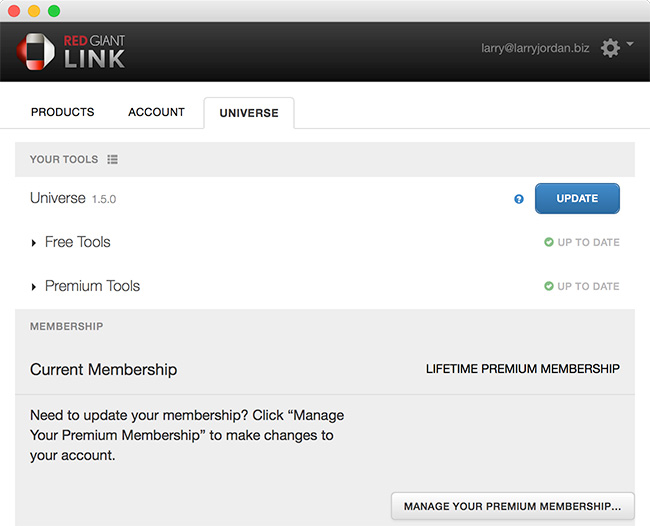The height and width of the screenshot is (526, 650).
Task: Close the window with the red button
Action: coord(14,11)
